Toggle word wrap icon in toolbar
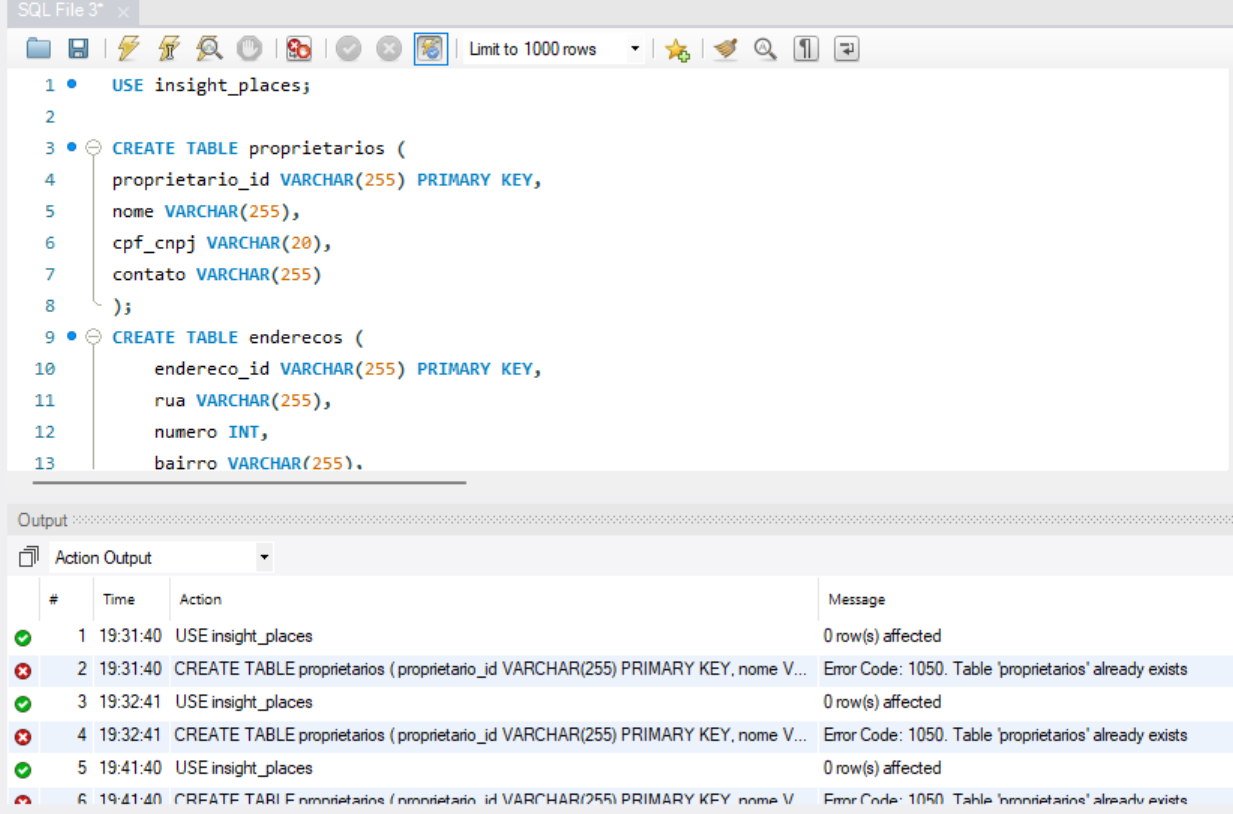Screen dimensions: 1233x814 tap(846, 49)
